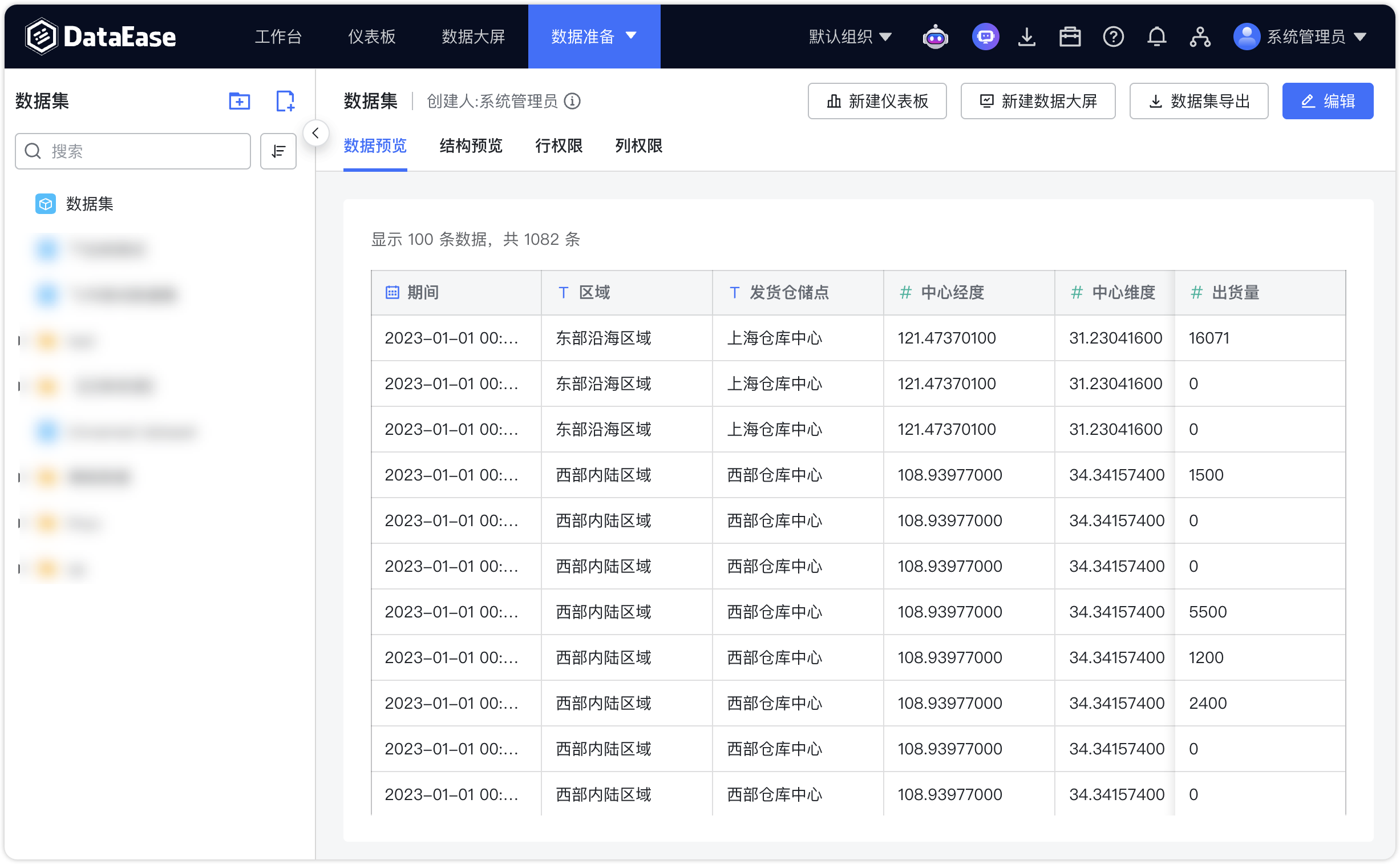Click the 发货仓储点 column header
Screen dimensions: 1400x864
[x=798, y=293]
